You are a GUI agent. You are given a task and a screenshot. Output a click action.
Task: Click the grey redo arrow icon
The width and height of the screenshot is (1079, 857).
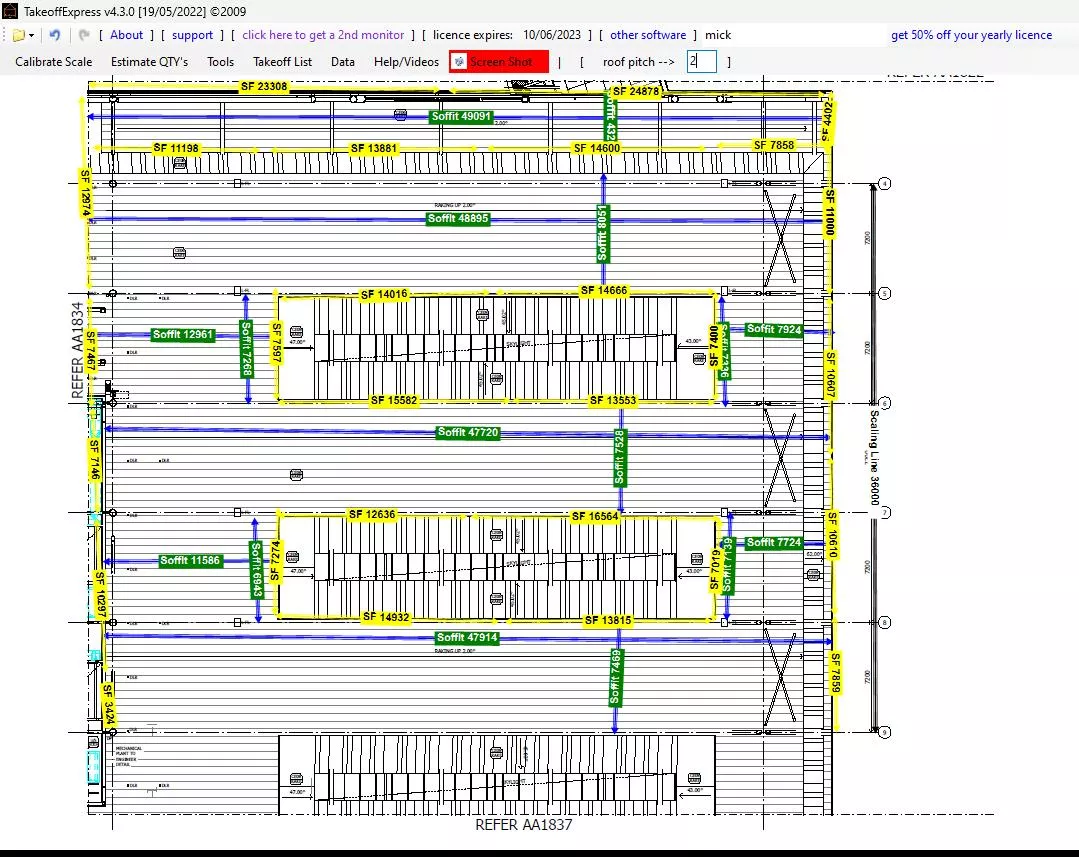click(84, 35)
